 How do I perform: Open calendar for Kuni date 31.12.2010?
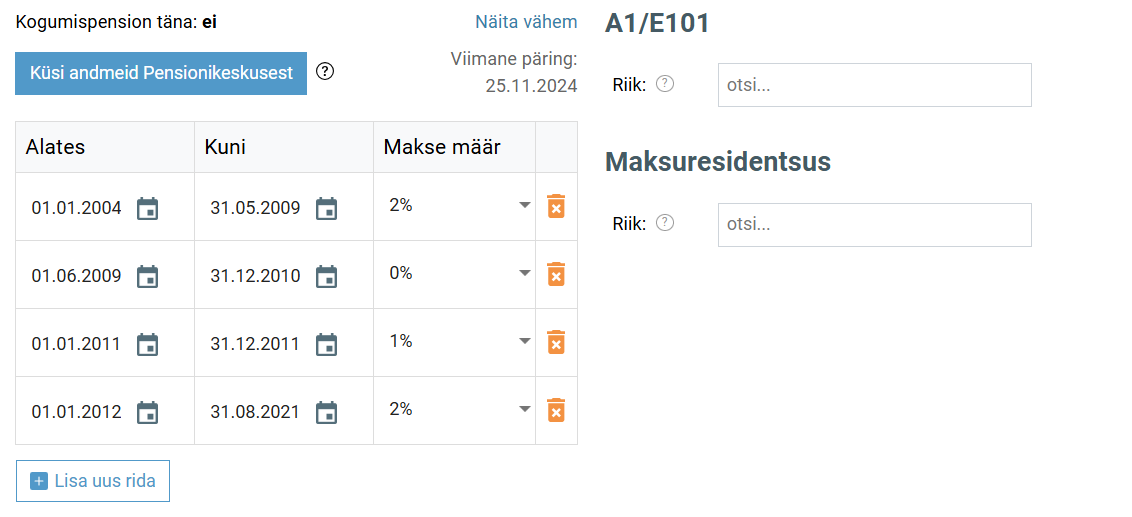click(x=327, y=276)
